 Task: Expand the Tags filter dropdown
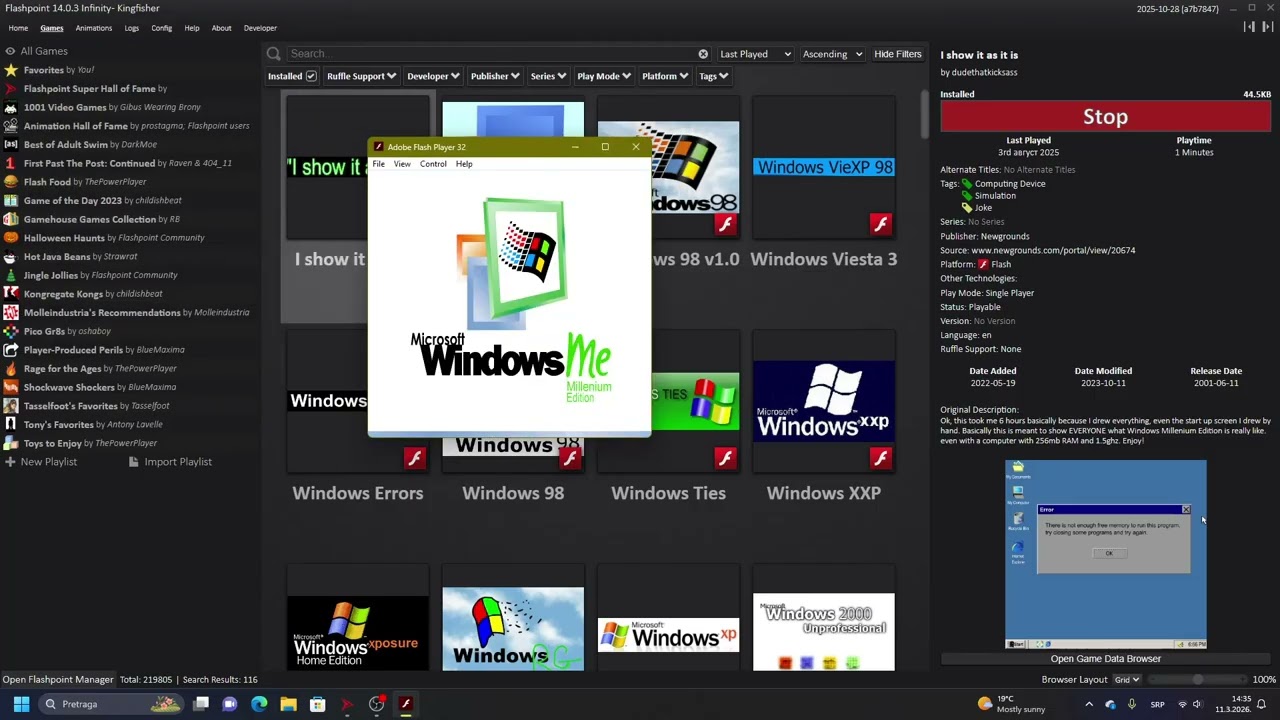pyautogui.click(x=713, y=76)
